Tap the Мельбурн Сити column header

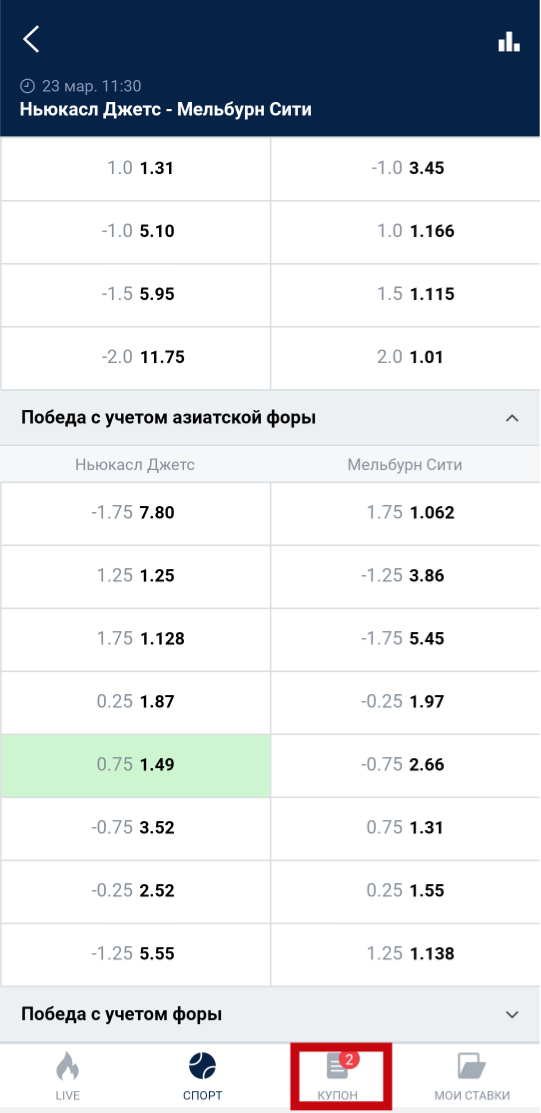click(x=405, y=465)
